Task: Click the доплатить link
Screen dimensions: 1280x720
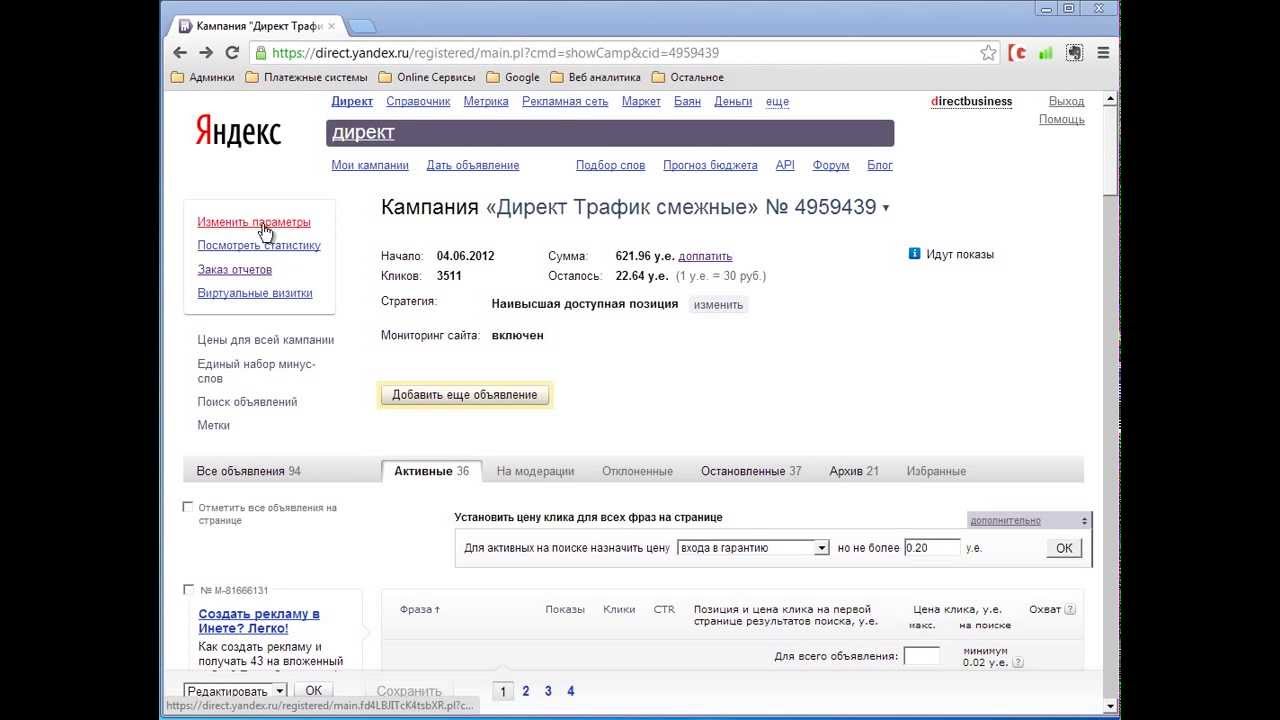Action: click(705, 256)
